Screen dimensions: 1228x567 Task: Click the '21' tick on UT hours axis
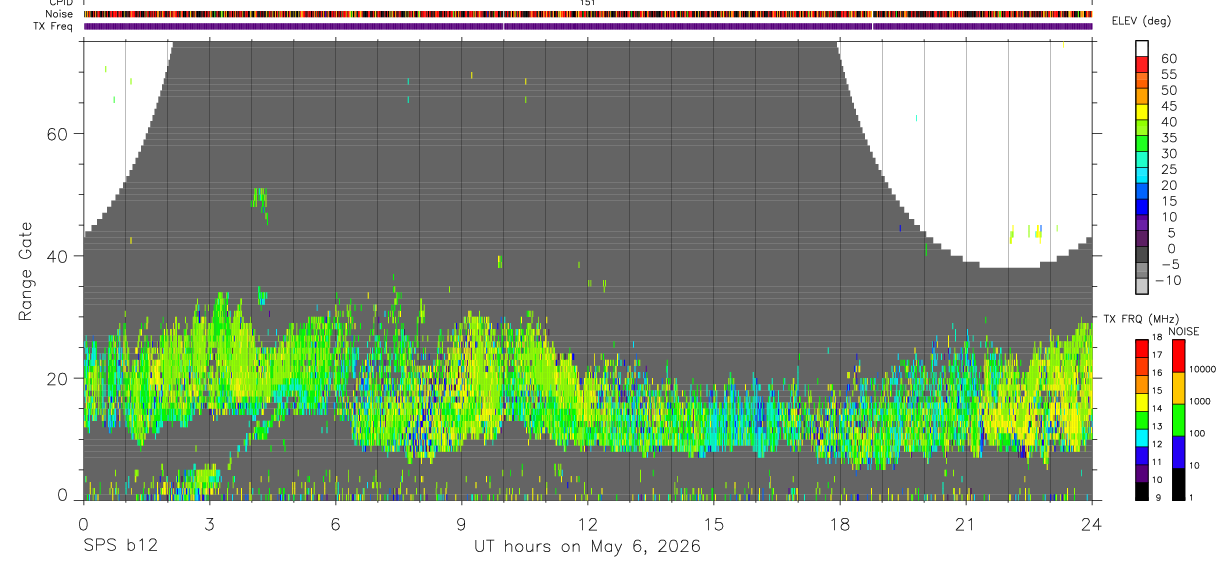[966, 523]
